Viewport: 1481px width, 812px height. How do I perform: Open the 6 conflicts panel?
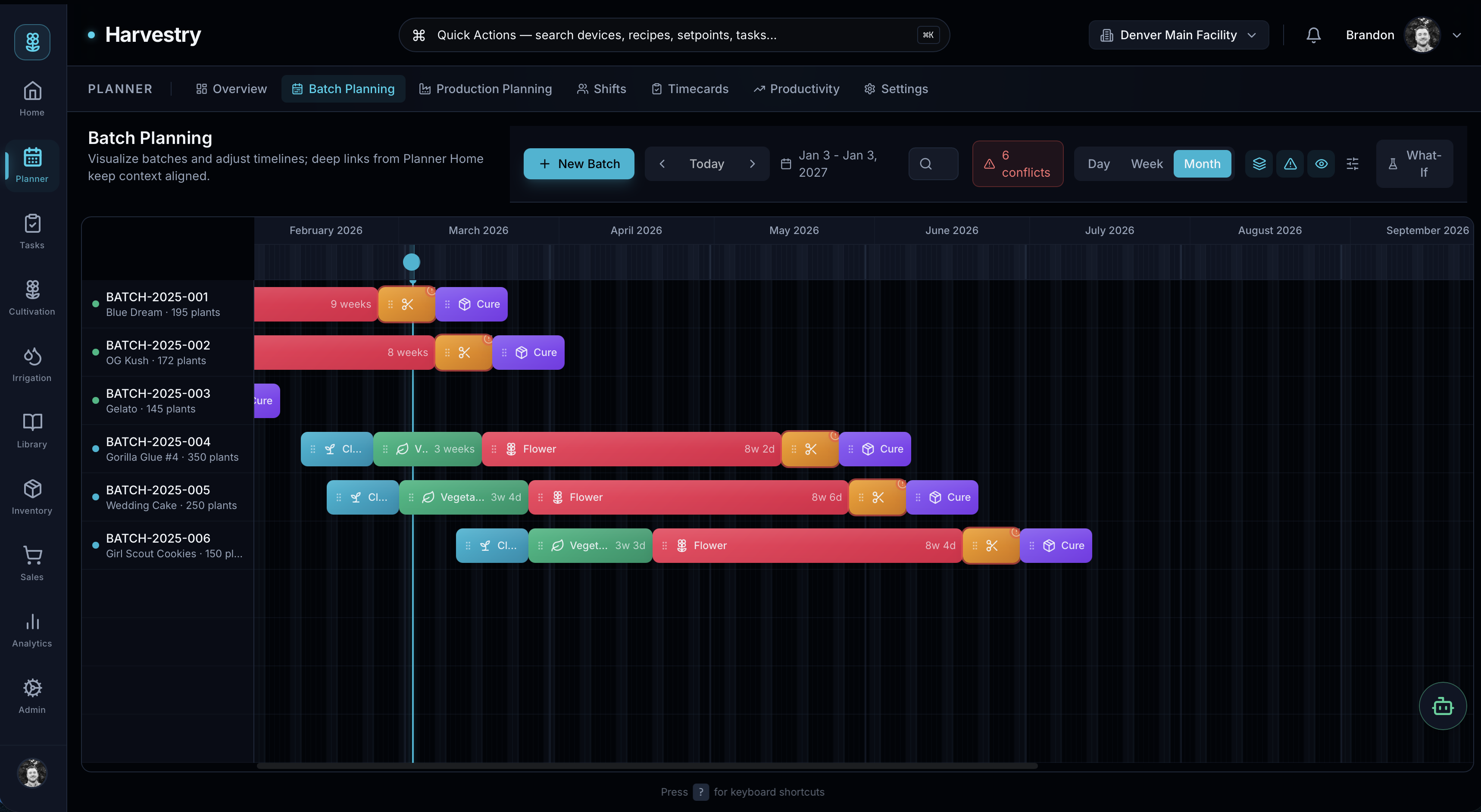1018,164
